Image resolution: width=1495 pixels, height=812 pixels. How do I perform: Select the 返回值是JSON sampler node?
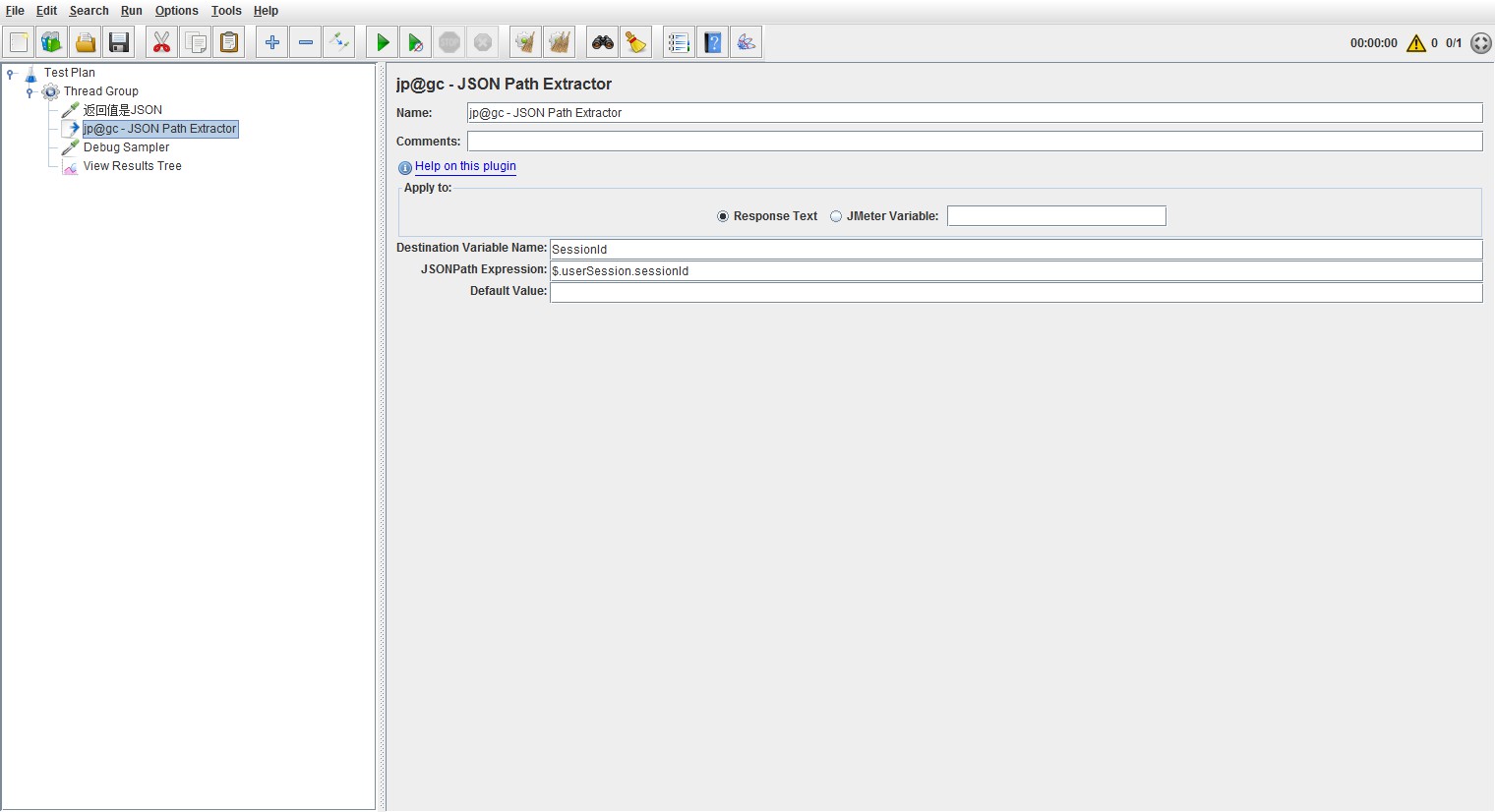(x=122, y=110)
